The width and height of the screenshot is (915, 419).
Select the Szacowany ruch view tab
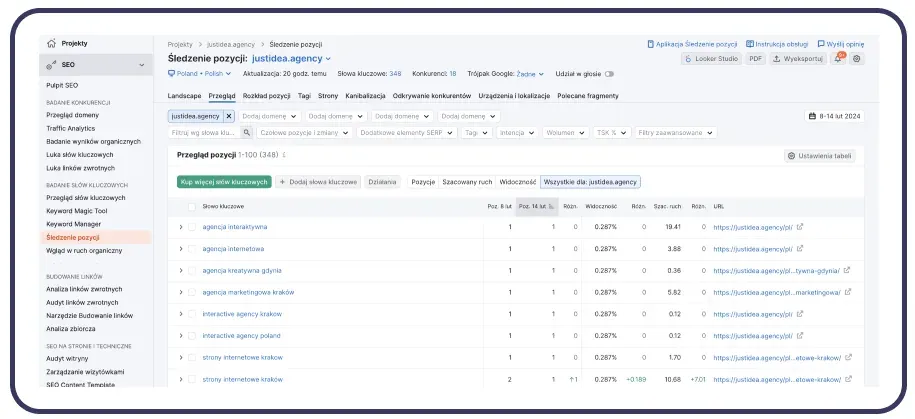click(467, 182)
